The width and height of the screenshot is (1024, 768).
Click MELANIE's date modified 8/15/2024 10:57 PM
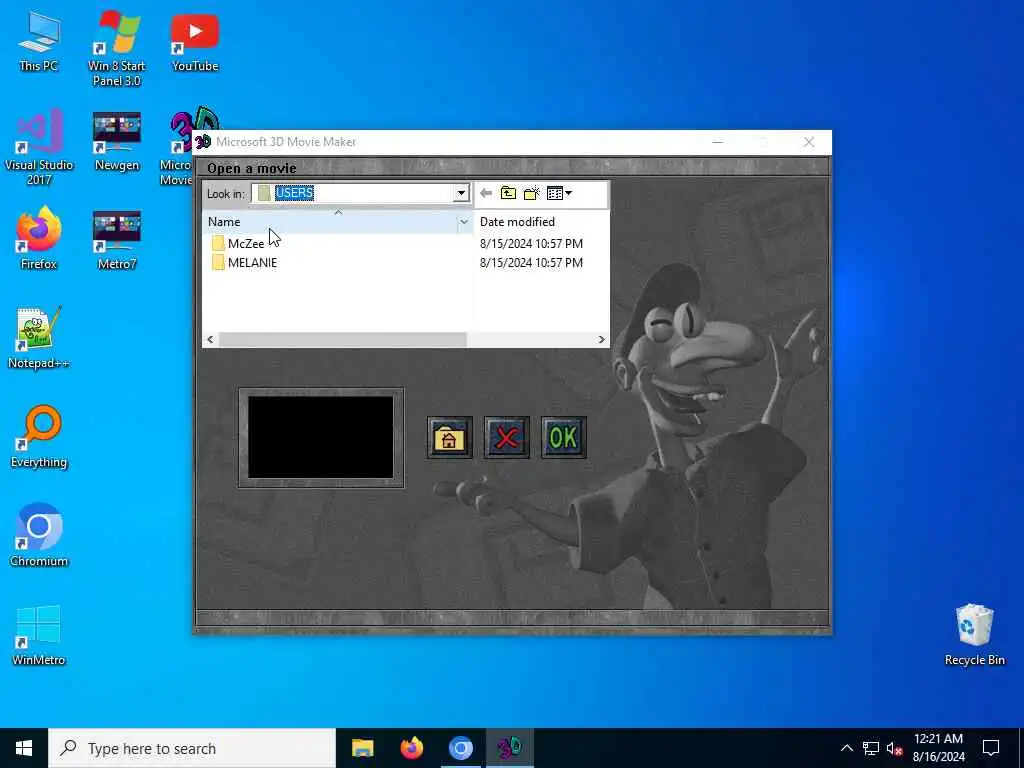[531, 263]
